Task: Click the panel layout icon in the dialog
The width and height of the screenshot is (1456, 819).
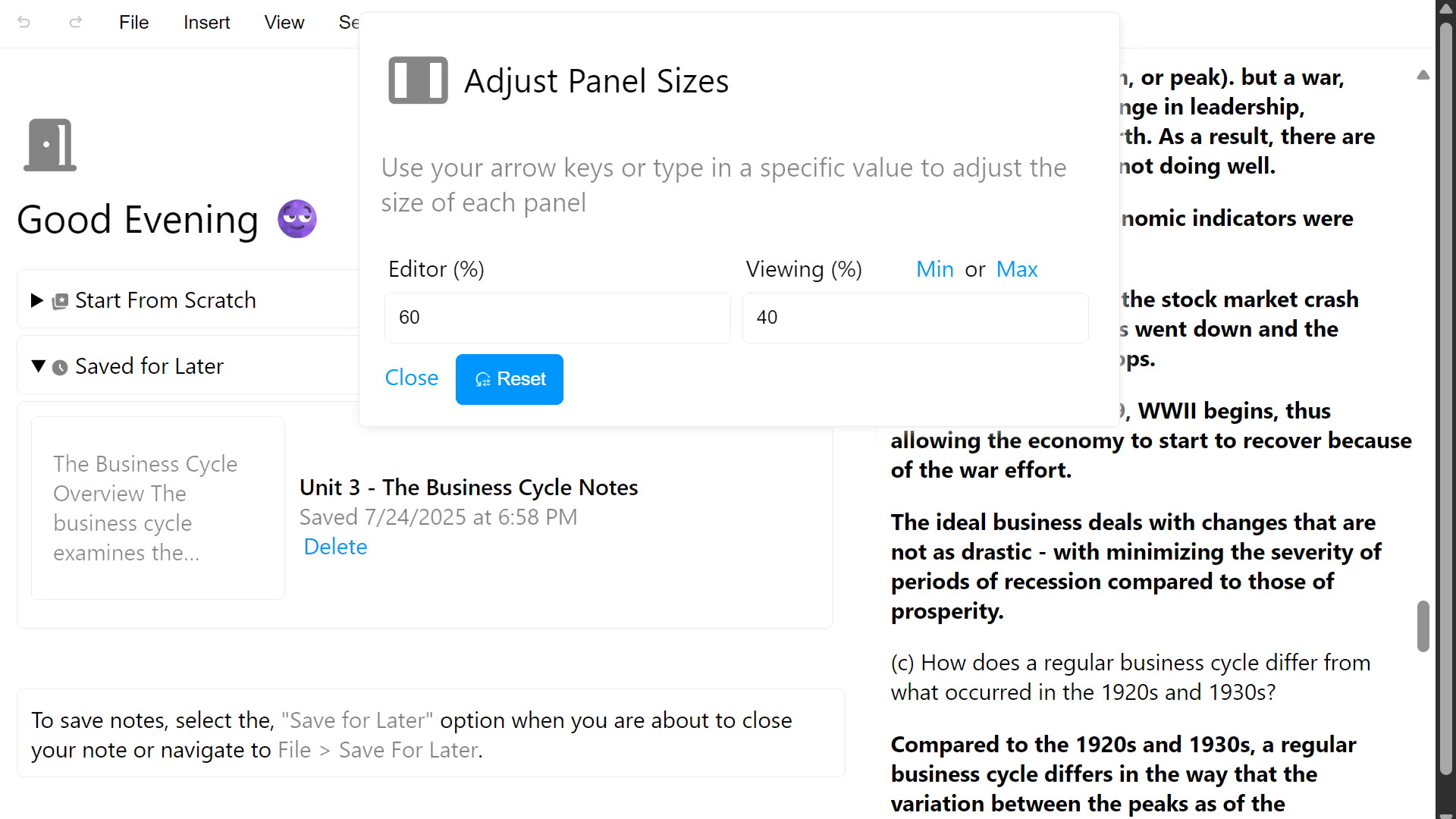Action: point(418,80)
